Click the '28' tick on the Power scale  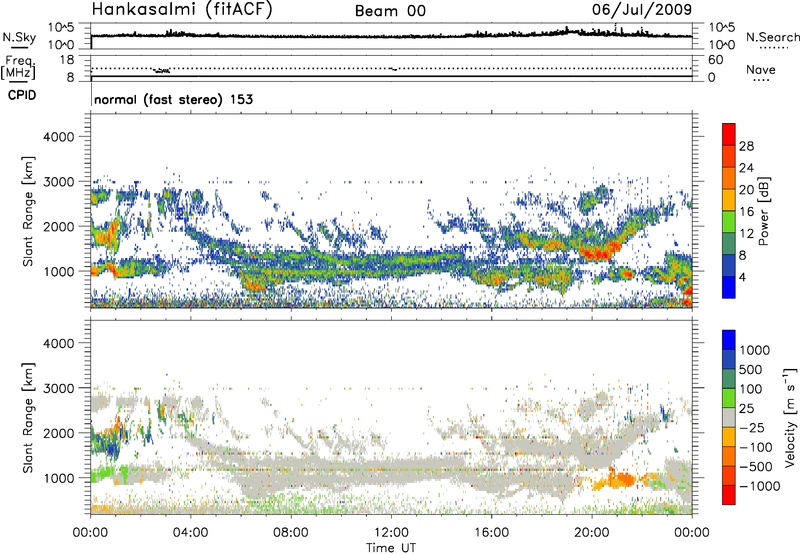pyautogui.click(x=746, y=146)
